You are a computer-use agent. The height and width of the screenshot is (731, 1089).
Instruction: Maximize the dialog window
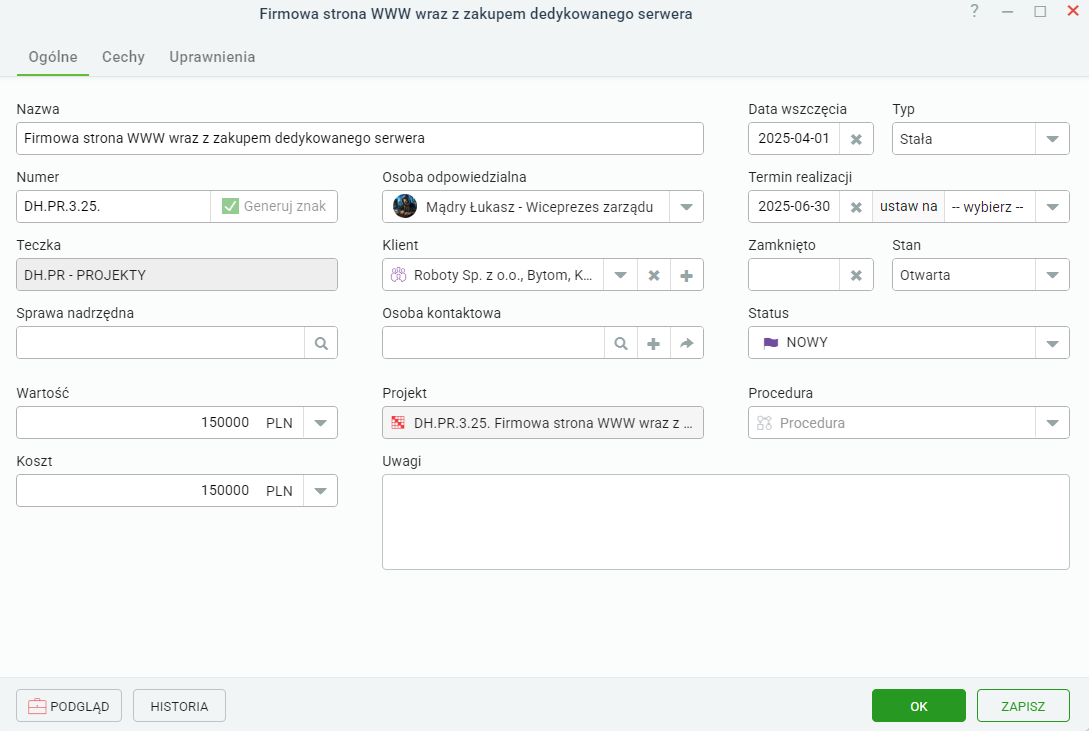tap(1040, 11)
